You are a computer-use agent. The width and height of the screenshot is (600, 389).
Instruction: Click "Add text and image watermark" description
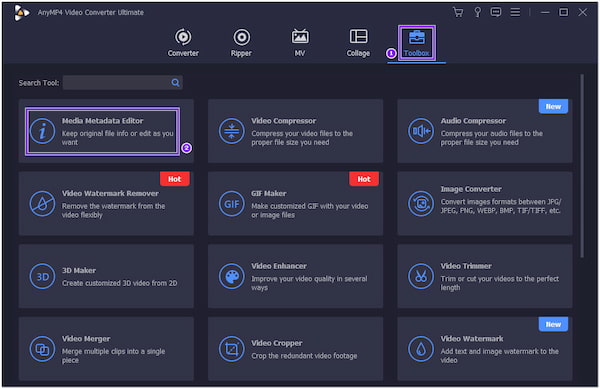[x=499, y=356]
